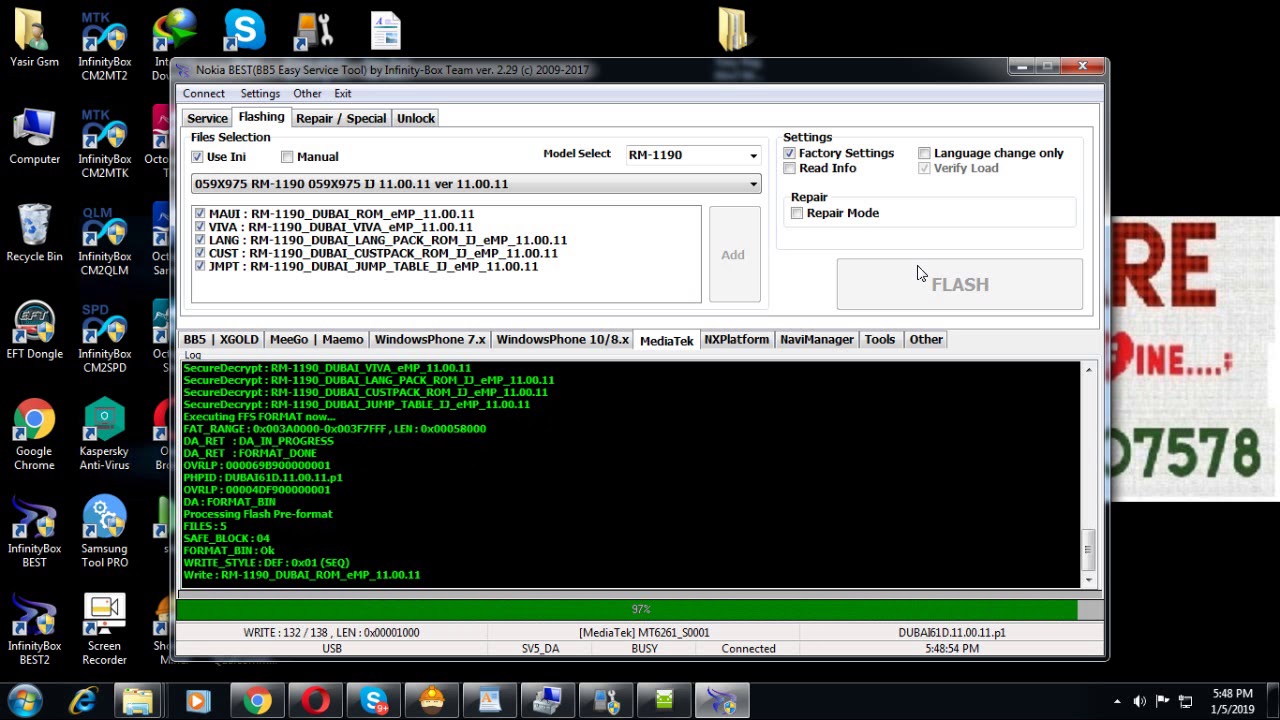Viewport: 1280px width, 720px height.
Task: Switch to the Repair / Special tab
Action: point(341,118)
